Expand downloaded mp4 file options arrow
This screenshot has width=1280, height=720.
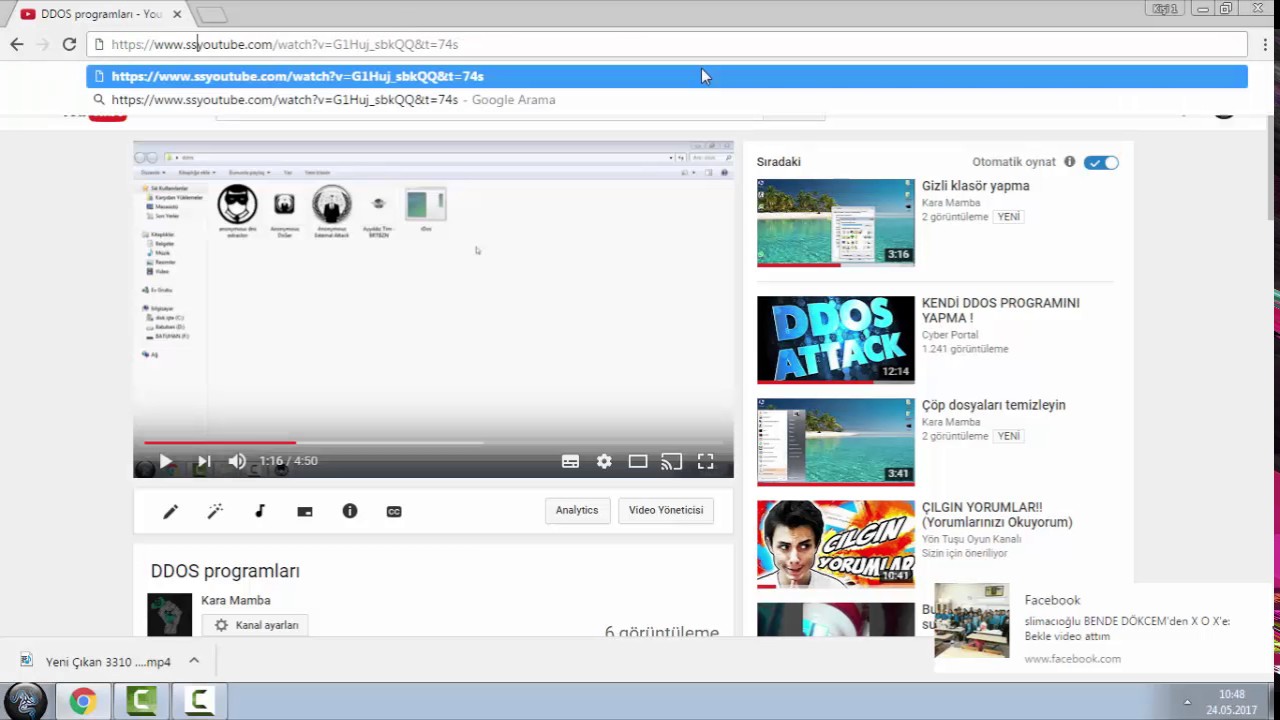click(x=194, y=661)
